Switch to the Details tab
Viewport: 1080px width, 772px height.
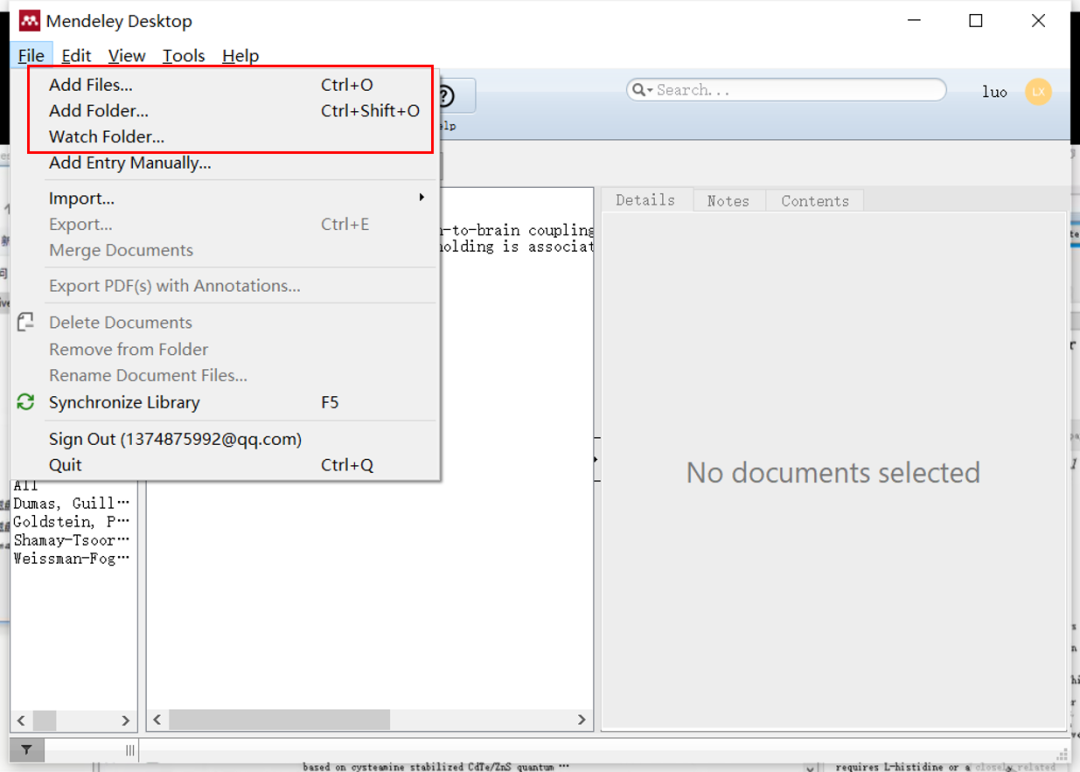coord(645,200)
